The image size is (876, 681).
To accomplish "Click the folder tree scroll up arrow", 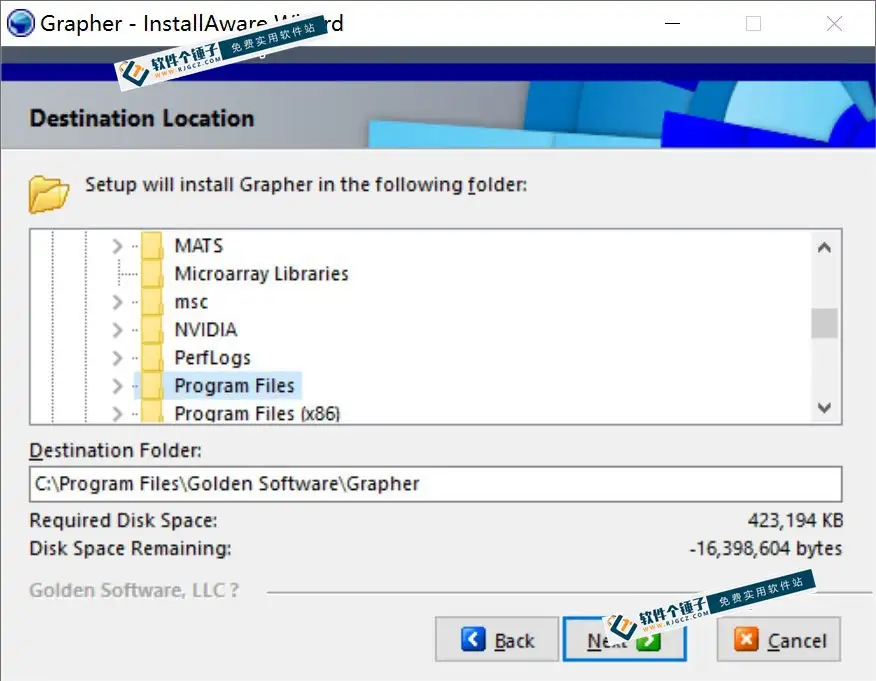I will [824, 247].
